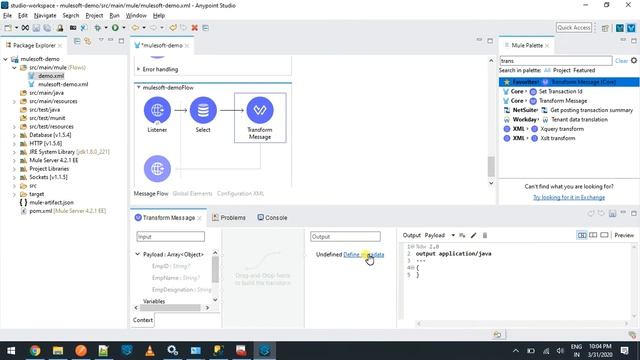The image size is (640, 360).
Task: Open Chrome from the taskbar
Action: [x=35, y=350]
